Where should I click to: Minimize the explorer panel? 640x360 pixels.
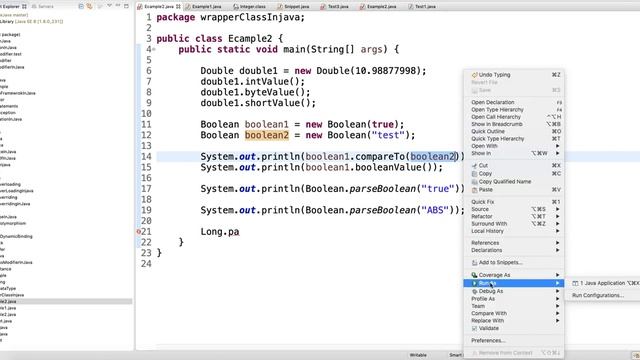[x=118, y=6]
